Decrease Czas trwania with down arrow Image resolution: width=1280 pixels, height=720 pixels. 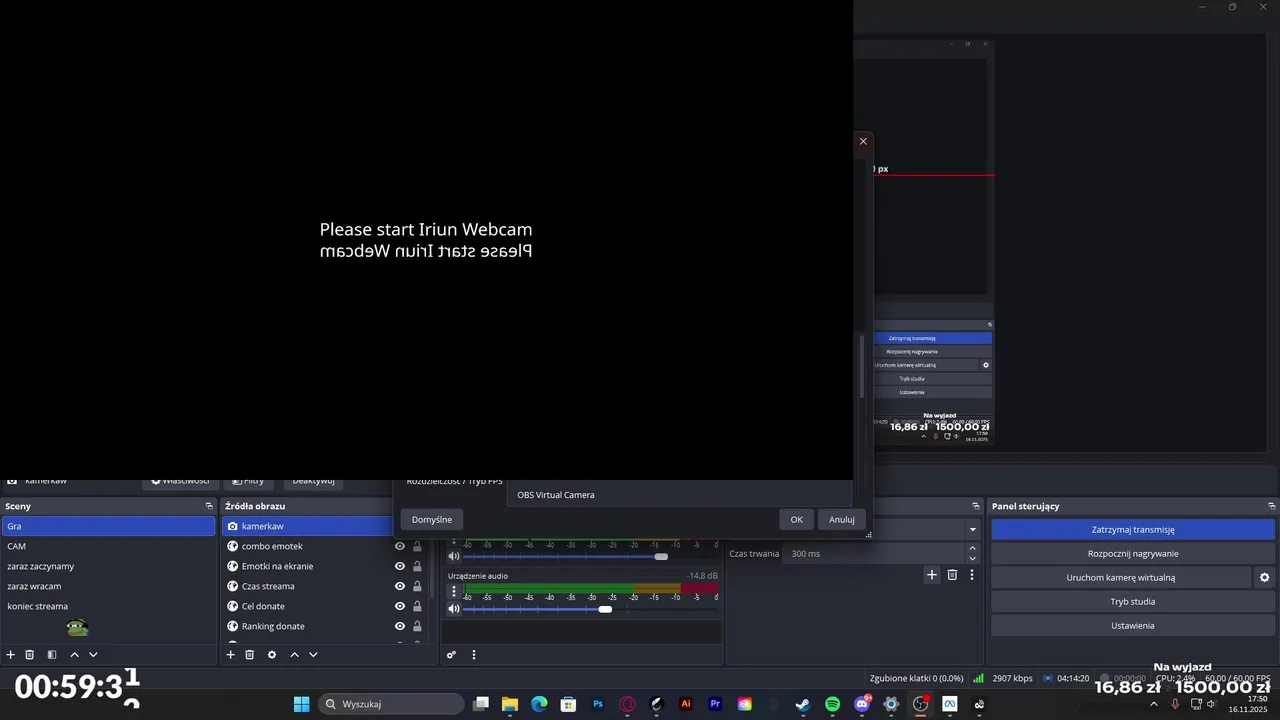(972, 558)
